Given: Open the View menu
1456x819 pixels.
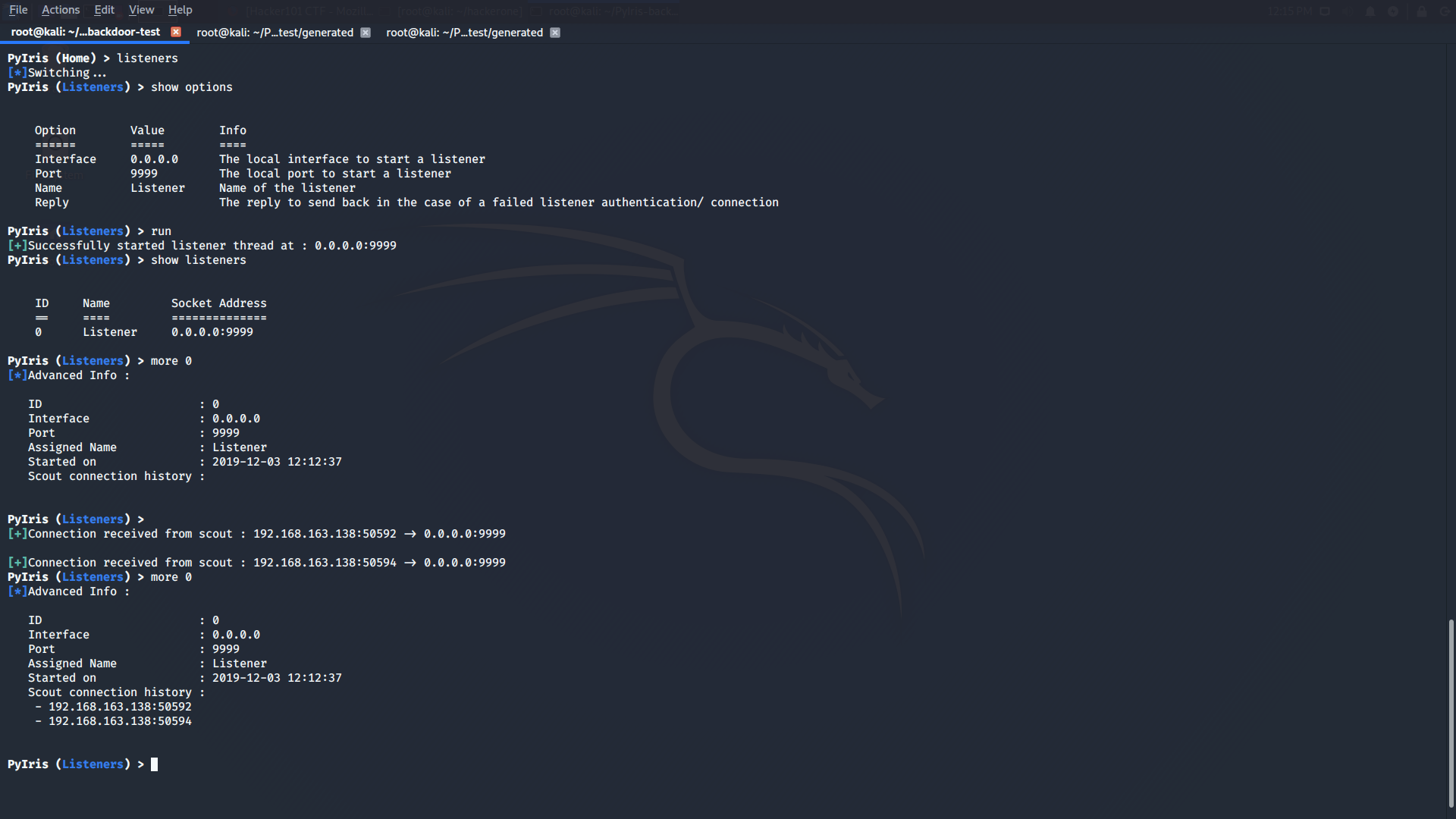Looking at the screenshot, I should (141, 10).
